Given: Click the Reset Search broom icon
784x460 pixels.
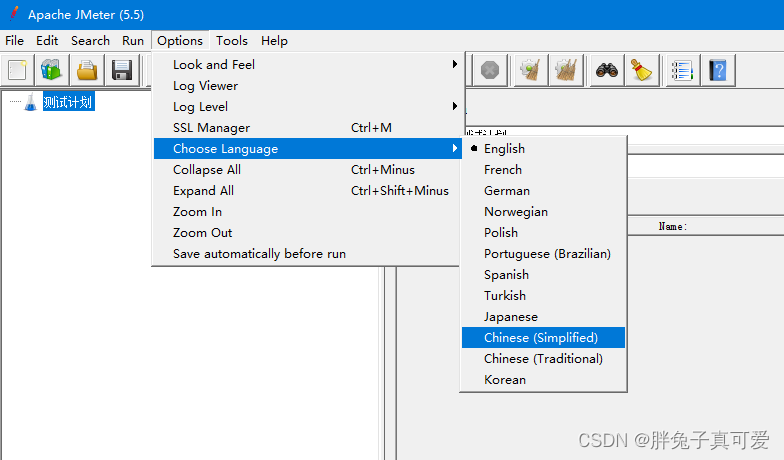Looking at the screenshot, I should 642,70.
